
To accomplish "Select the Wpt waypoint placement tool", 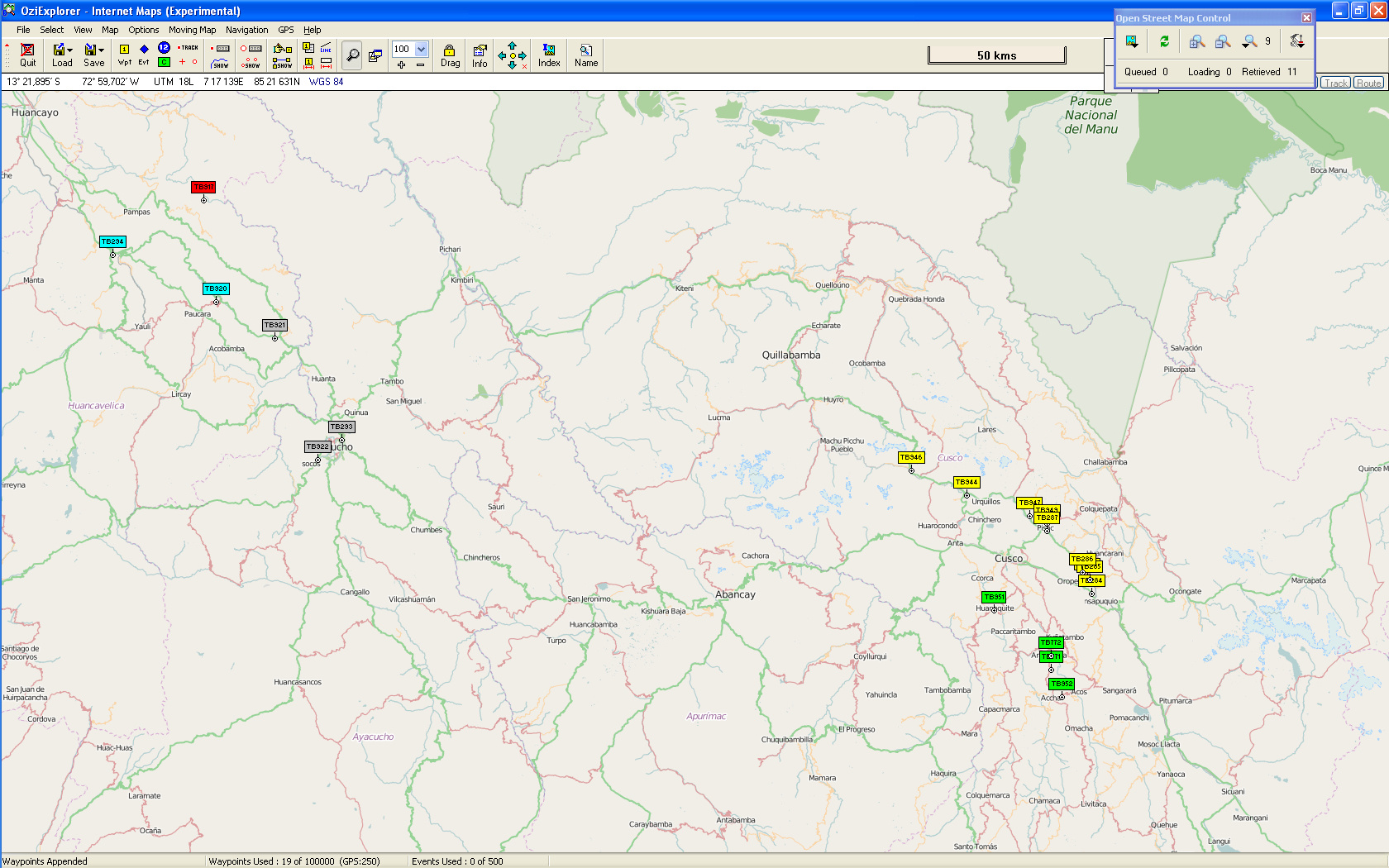I will pyautogui.click(x=125, y=55).
